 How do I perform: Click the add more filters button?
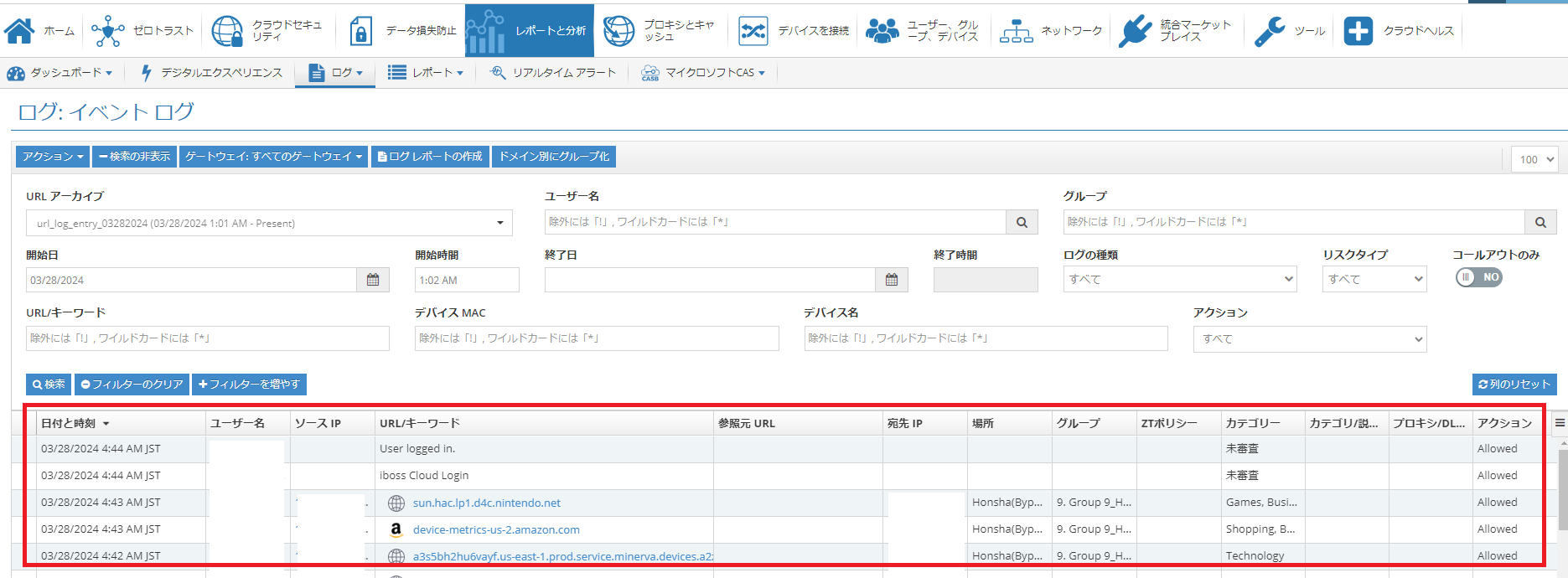249,384
